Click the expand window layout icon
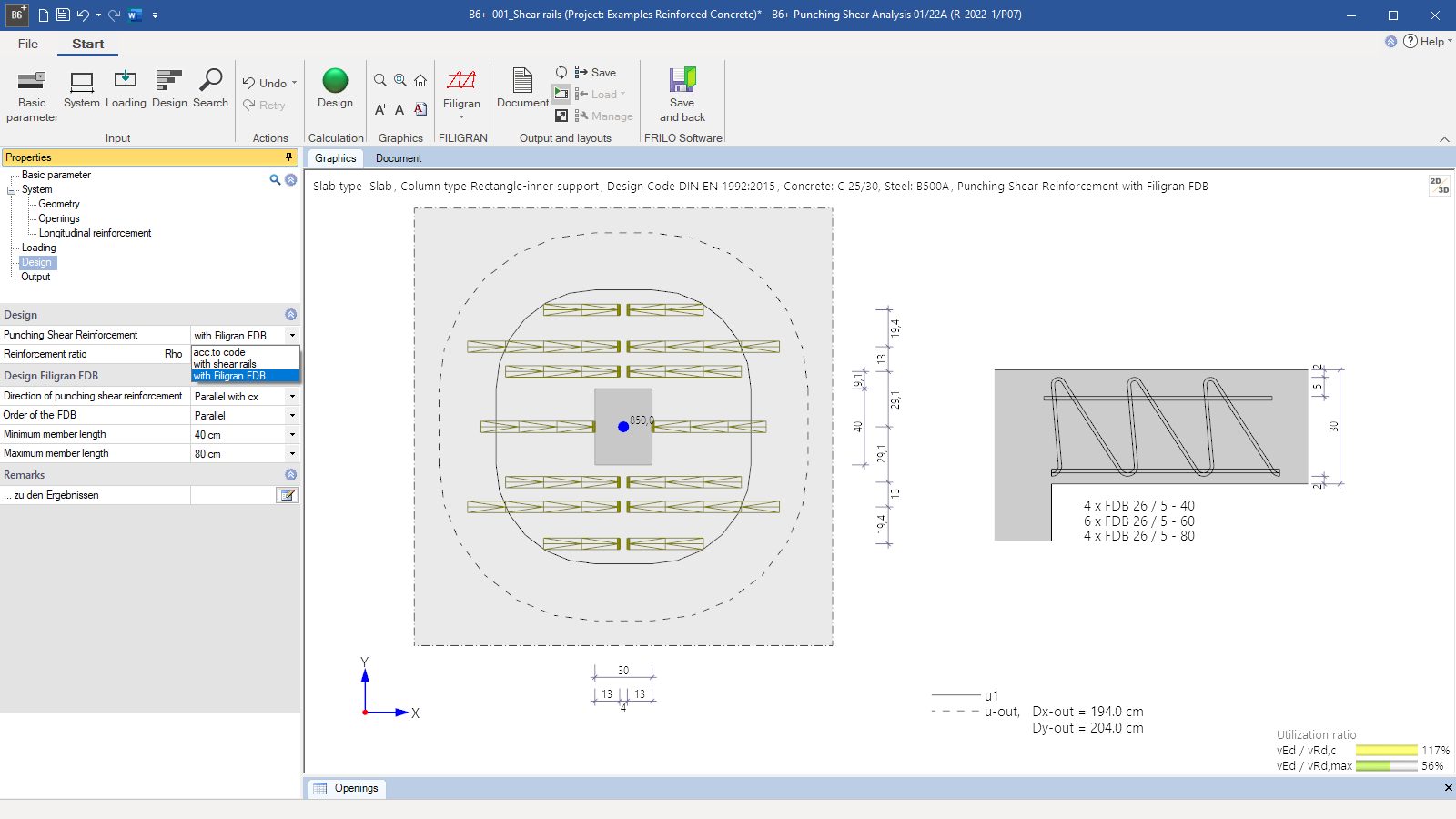This screenshot has width=1456, height=819. [561, 116]
